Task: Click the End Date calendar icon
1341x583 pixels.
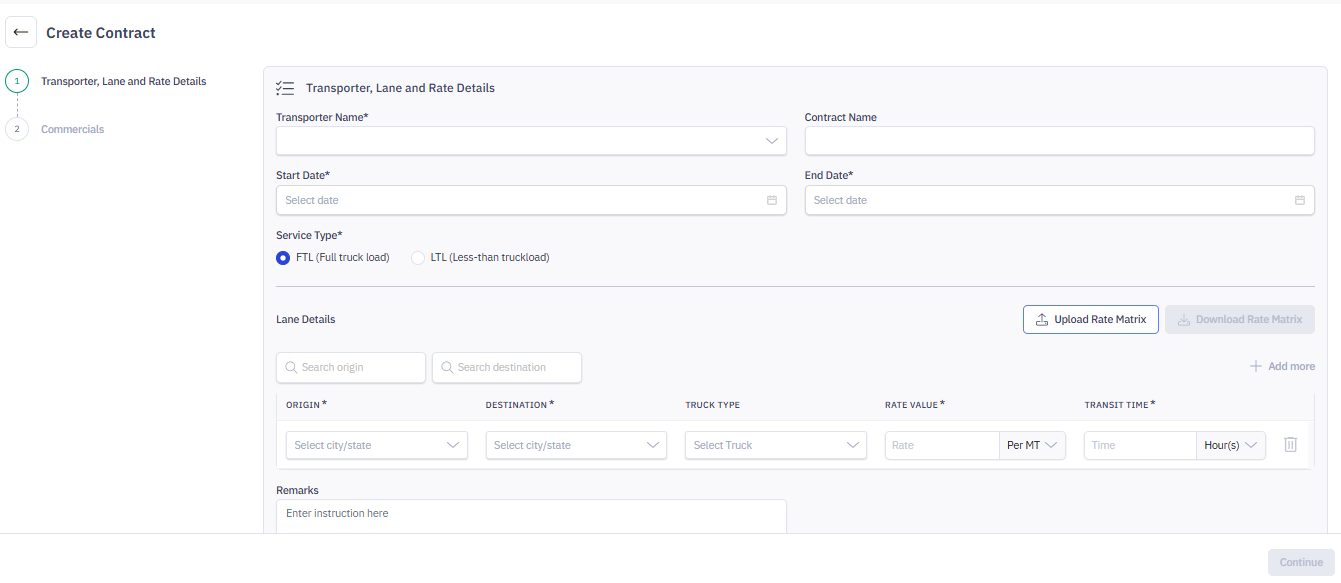Action: click(x=1300, y=200)
